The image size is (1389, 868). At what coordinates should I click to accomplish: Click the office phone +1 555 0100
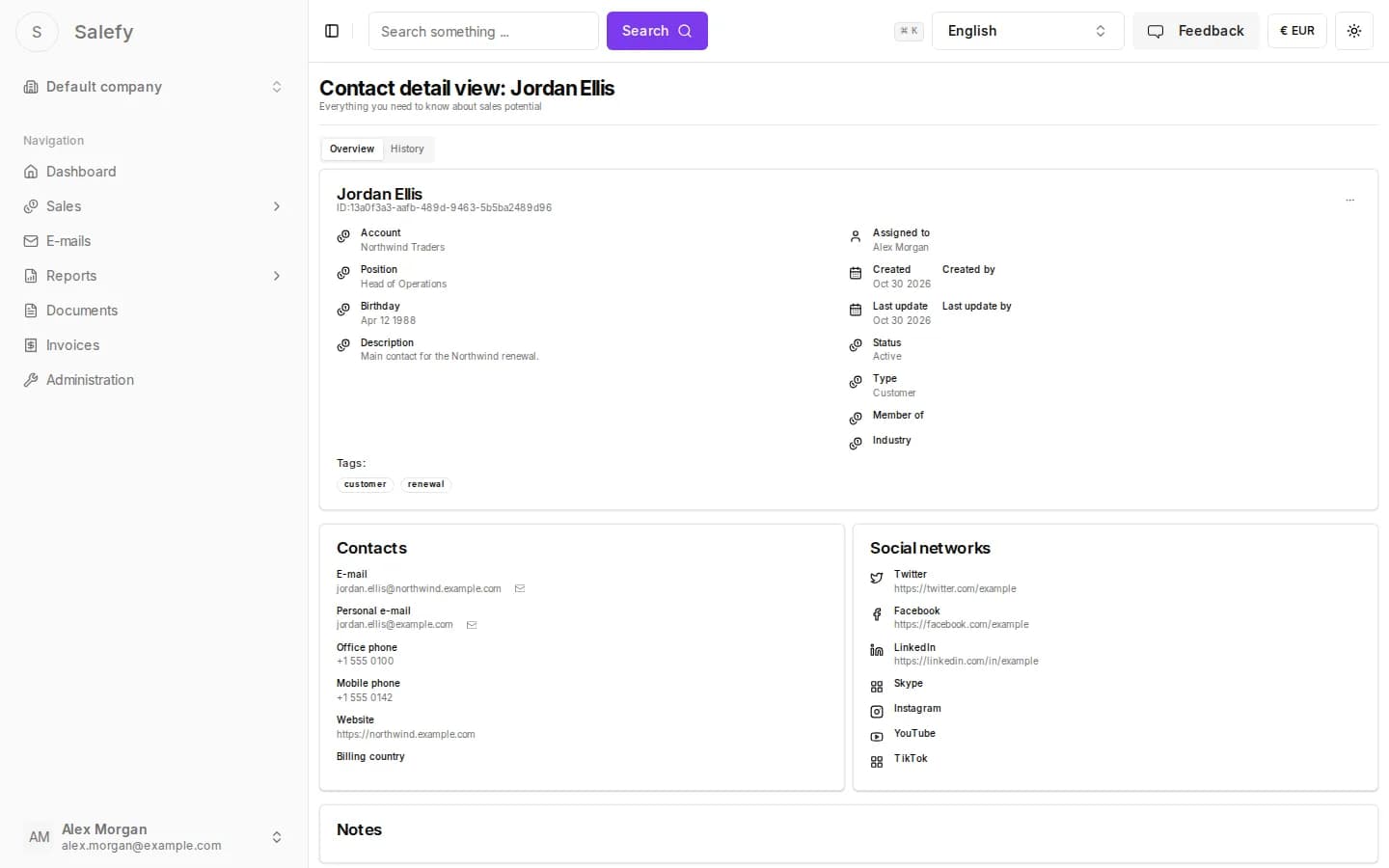(x=366, y=662)
